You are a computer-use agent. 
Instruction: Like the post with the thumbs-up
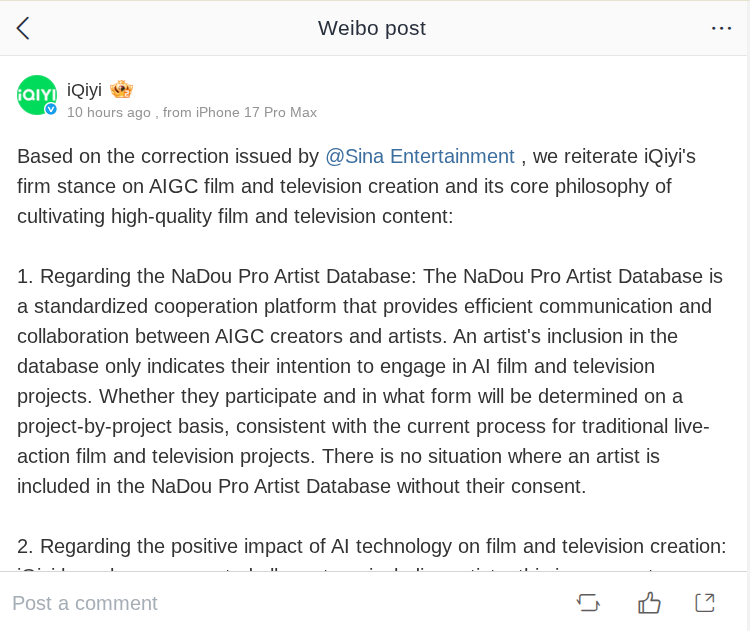[649, 602]
